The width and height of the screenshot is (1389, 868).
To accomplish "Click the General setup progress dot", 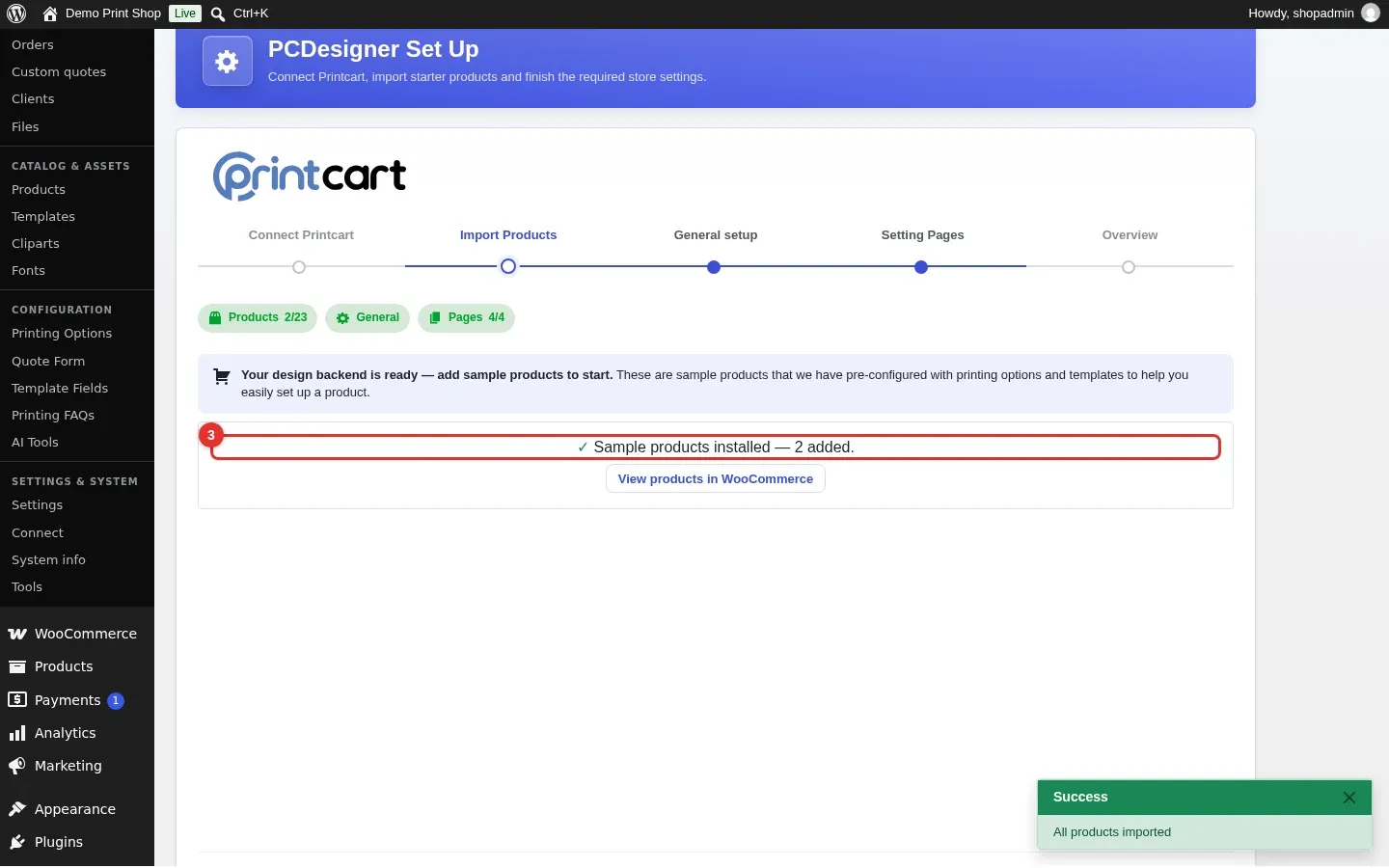I will pyautogui.click(x=714, y=267).
